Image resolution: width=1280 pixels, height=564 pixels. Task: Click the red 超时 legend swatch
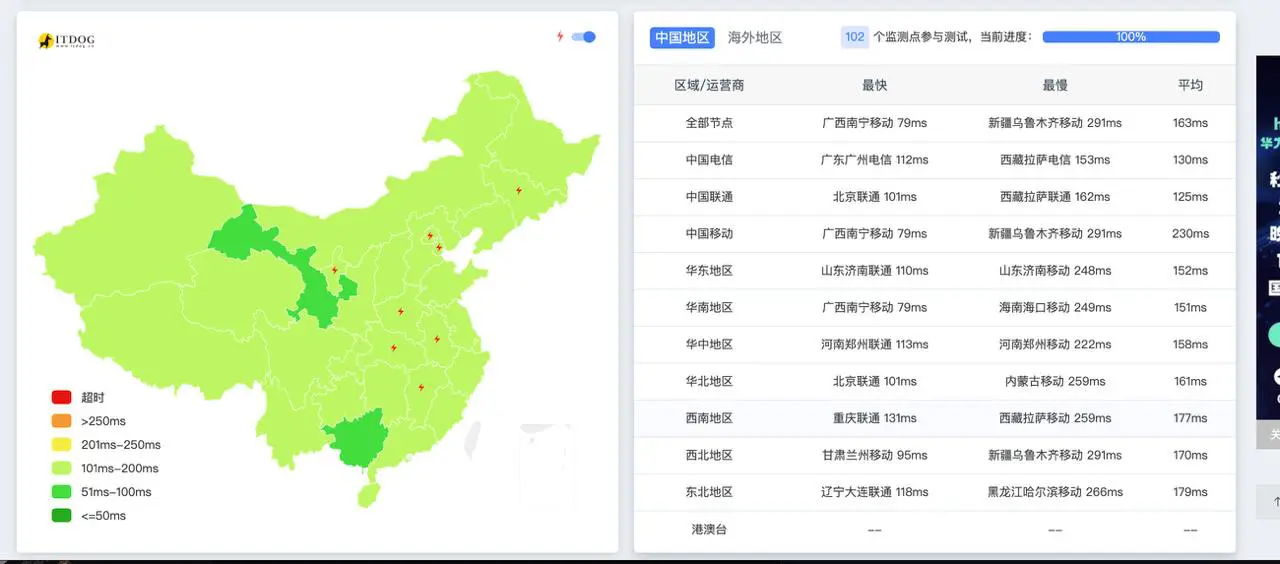click(61, 397)
